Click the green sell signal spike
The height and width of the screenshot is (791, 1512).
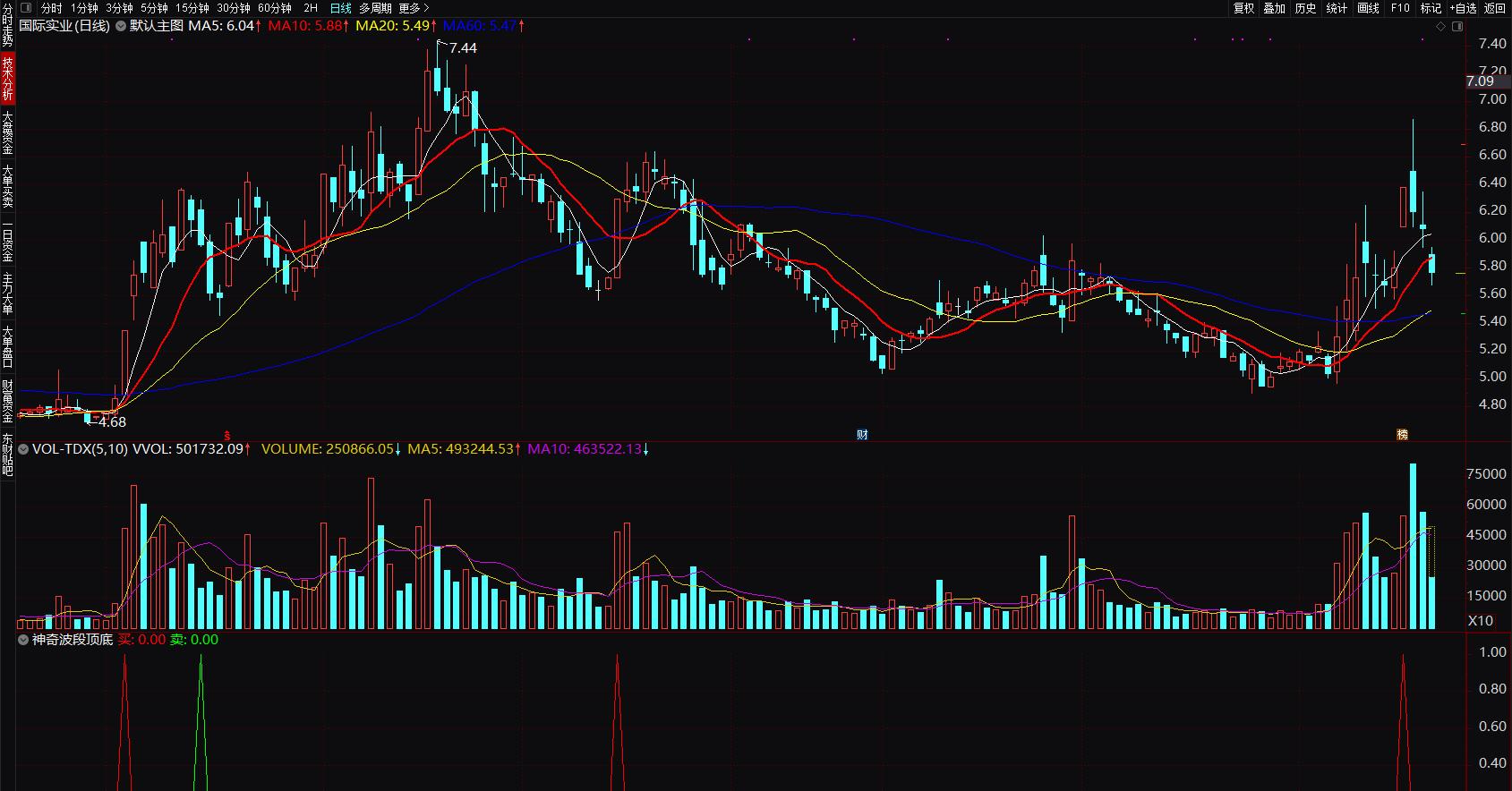coord(201,721)
